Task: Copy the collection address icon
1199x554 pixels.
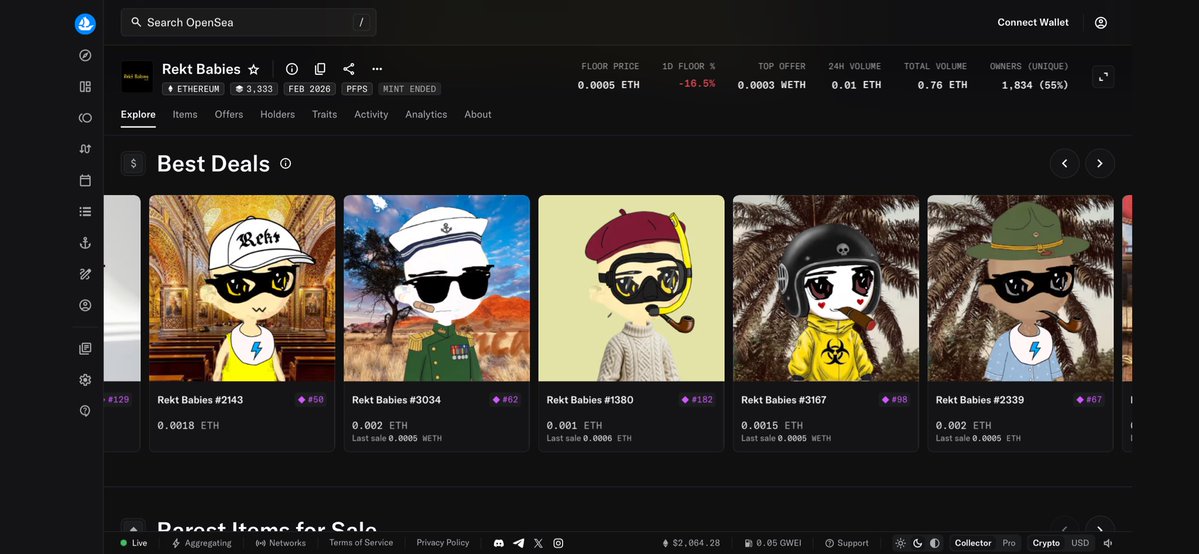Action: [x=320, y=69]
